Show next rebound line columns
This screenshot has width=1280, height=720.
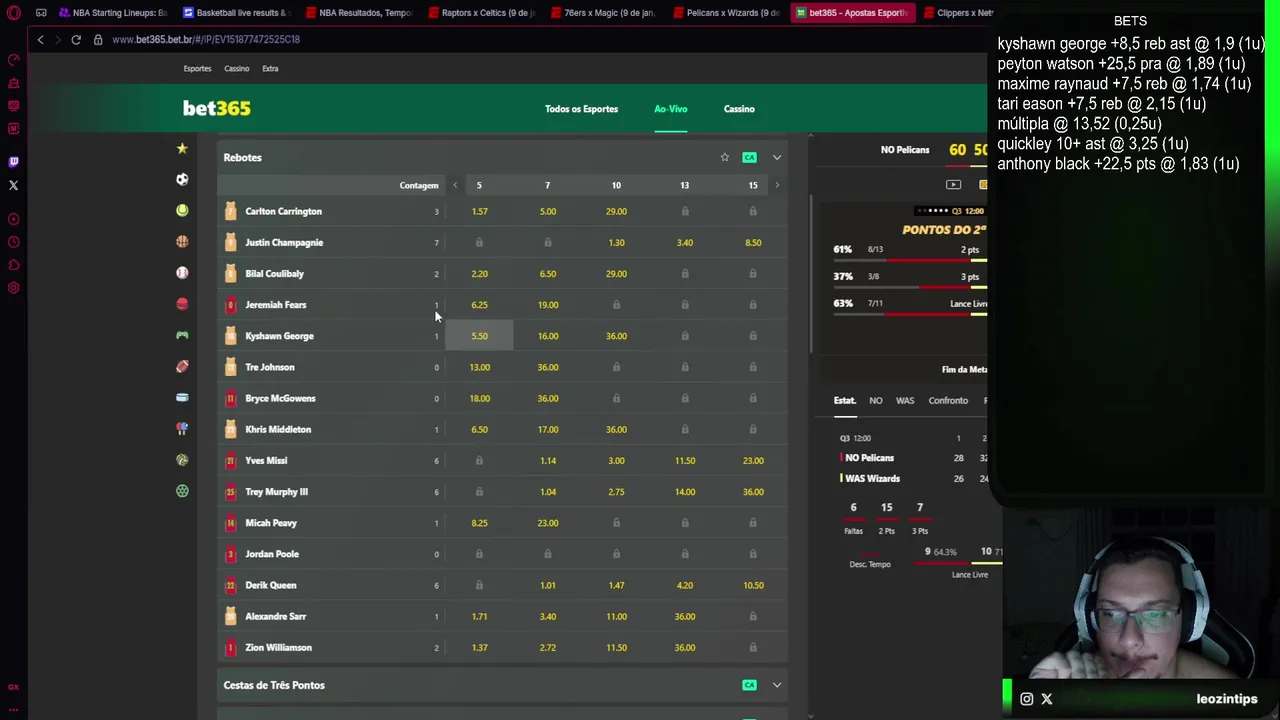coord(777,185)
